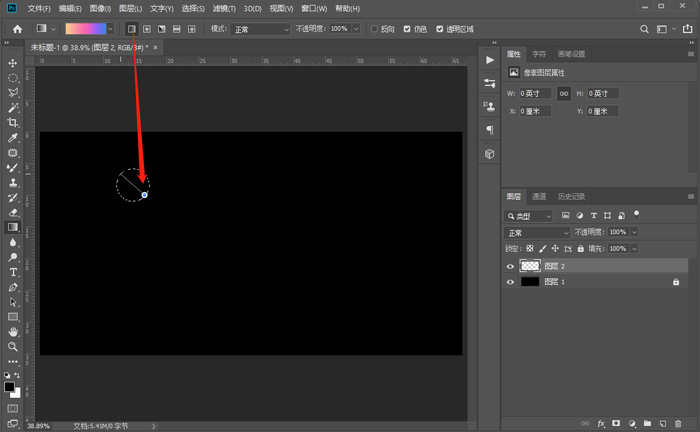Select the Zoom tool in toolbox
Image resolution: width=700 pixels, height=432 pixels.
[13, 346]
